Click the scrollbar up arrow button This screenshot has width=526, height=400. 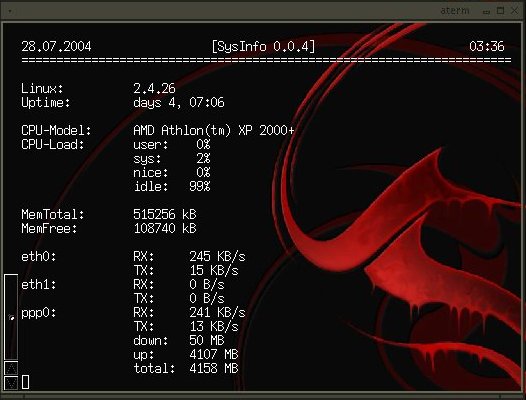11,368
